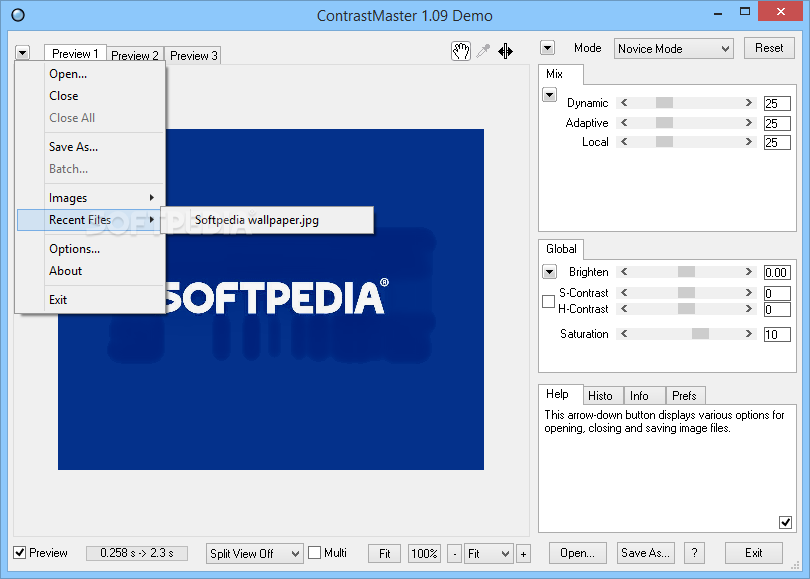Image resolution: width=810 pixels, height=579 pixels.
Task: Click the ContrastMaster title bar app icon
Action: pos(18,15)
